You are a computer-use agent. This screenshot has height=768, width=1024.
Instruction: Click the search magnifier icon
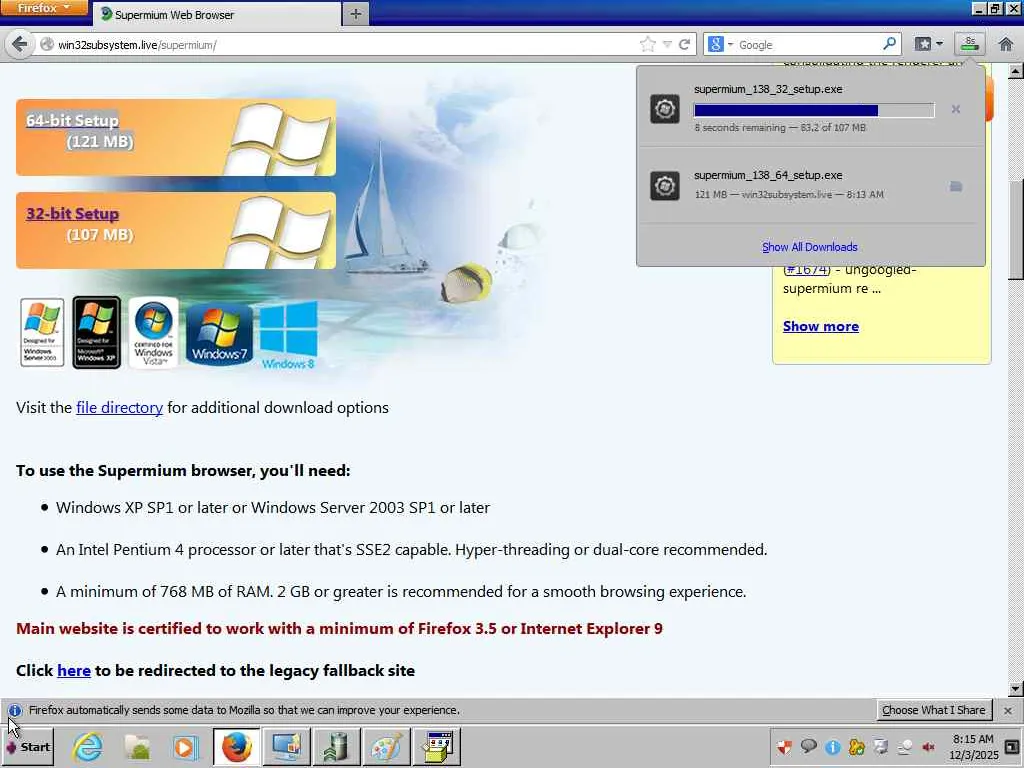click(889, 44)
